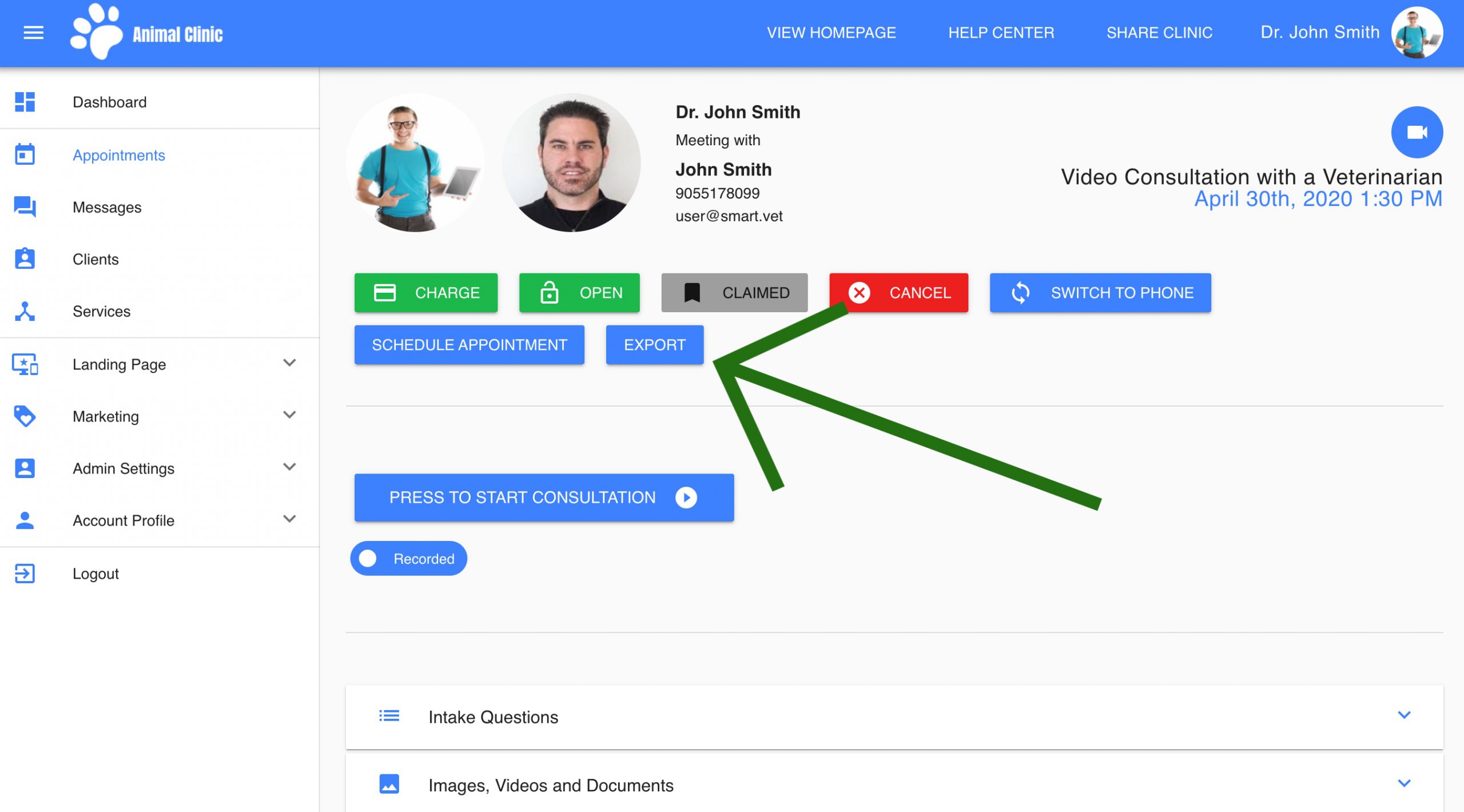Screen dimensions: 1464x812
Task: Click the Intake Questions heading text
Action: point(493,717)
